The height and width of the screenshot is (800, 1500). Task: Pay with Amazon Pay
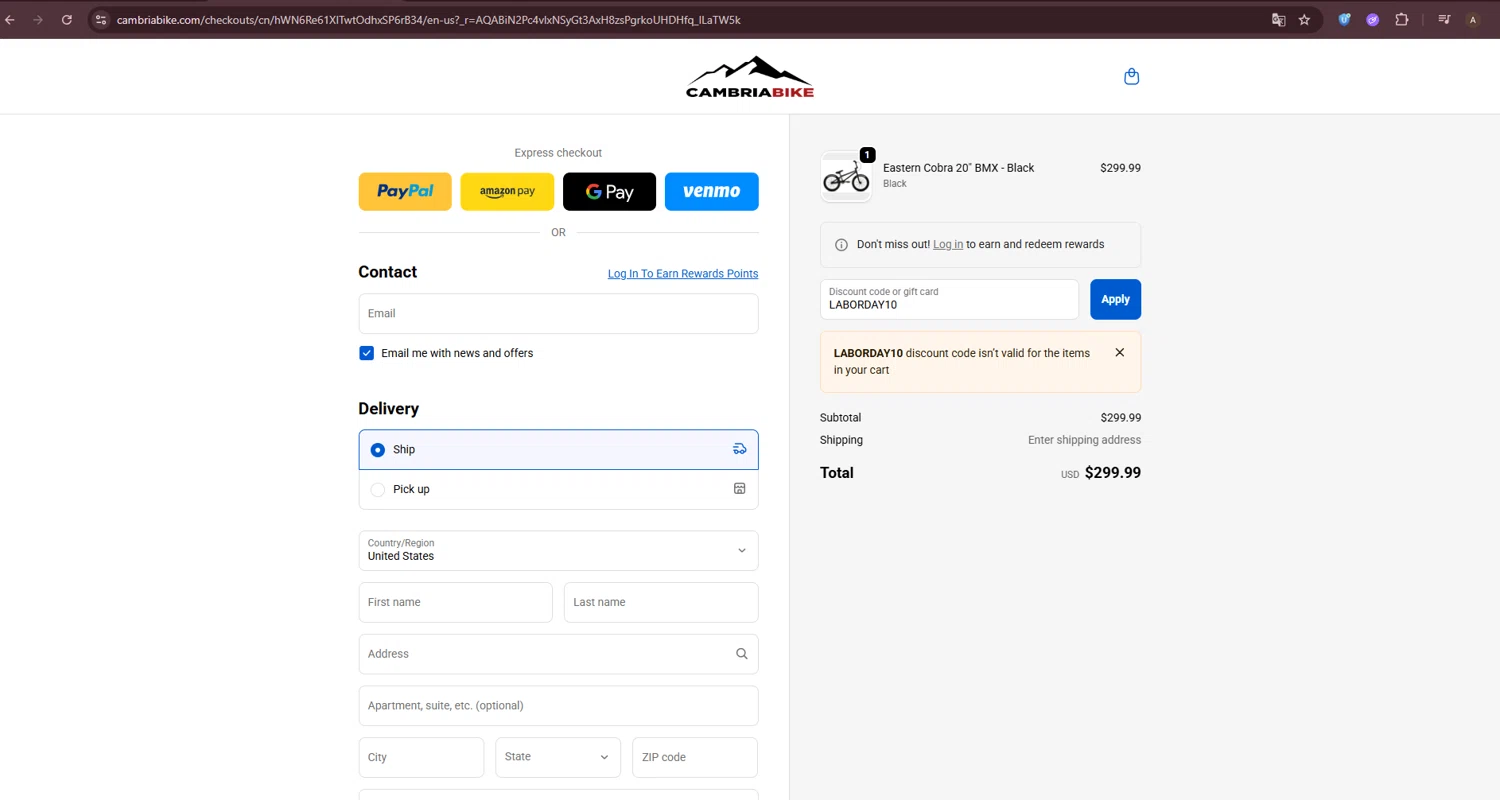point(507,192)
